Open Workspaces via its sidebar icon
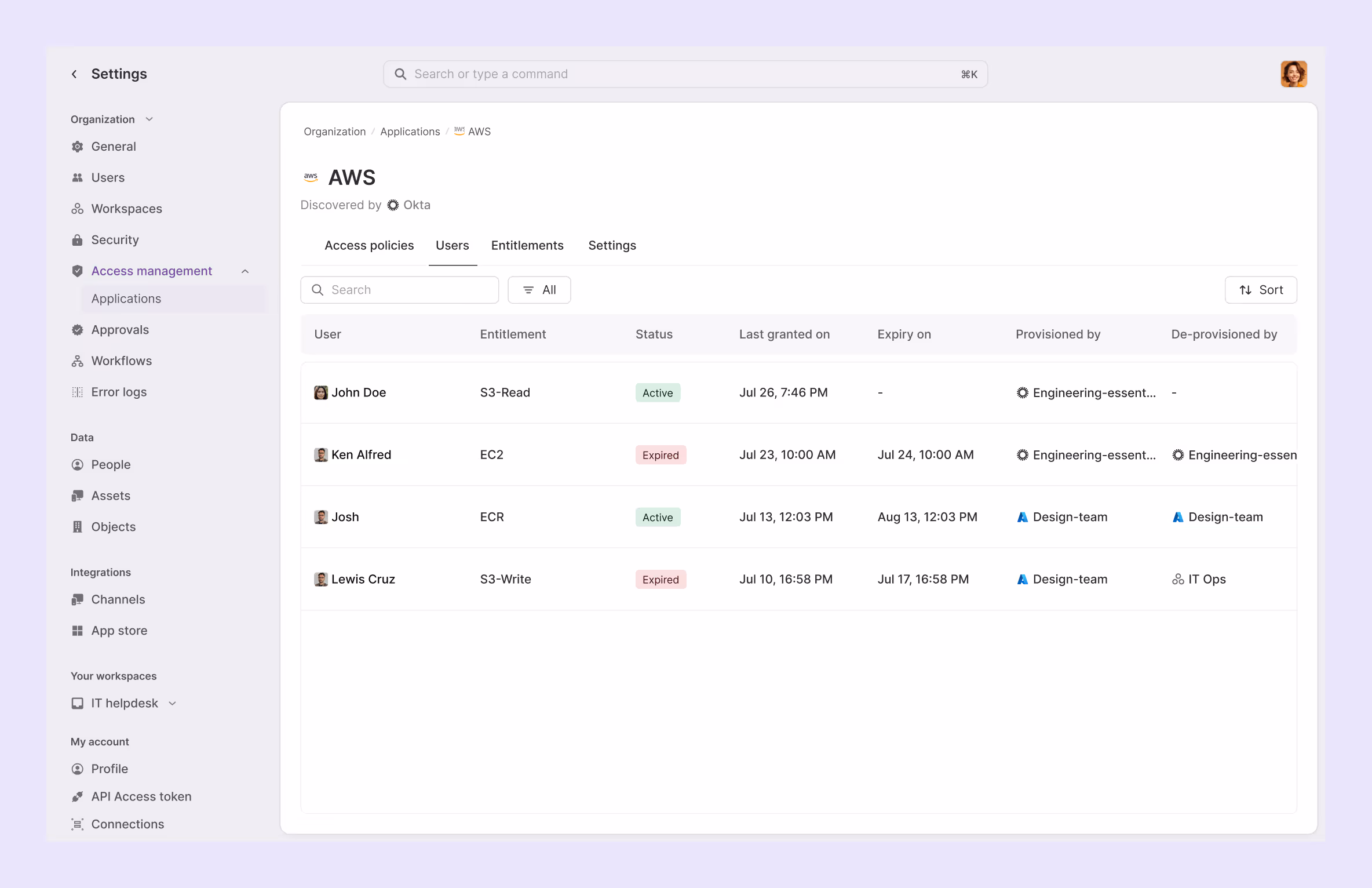The width and height of the screenshot is (1372, 888). tap(78, 209)
